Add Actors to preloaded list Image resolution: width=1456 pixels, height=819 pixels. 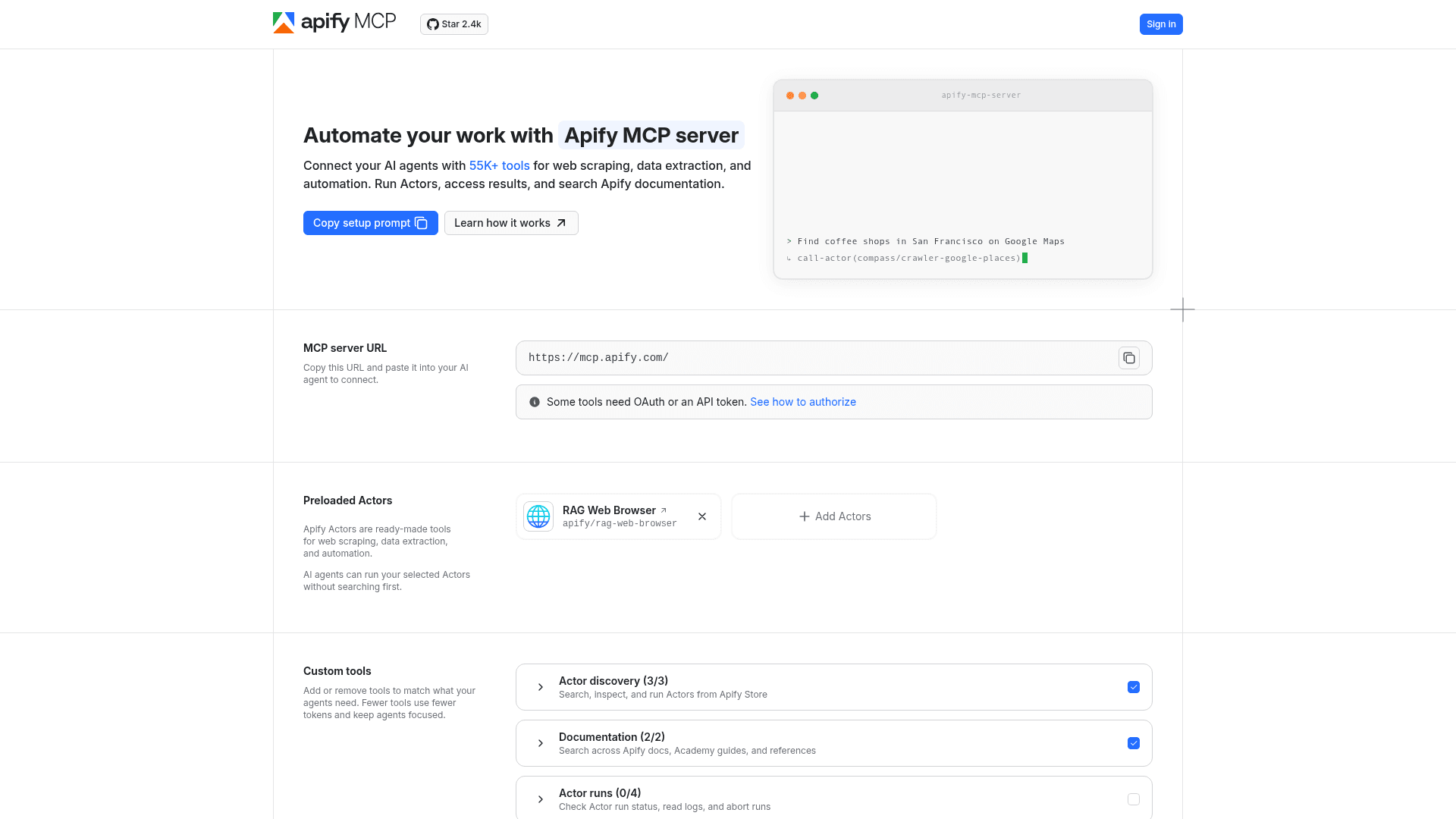[834, 516]
